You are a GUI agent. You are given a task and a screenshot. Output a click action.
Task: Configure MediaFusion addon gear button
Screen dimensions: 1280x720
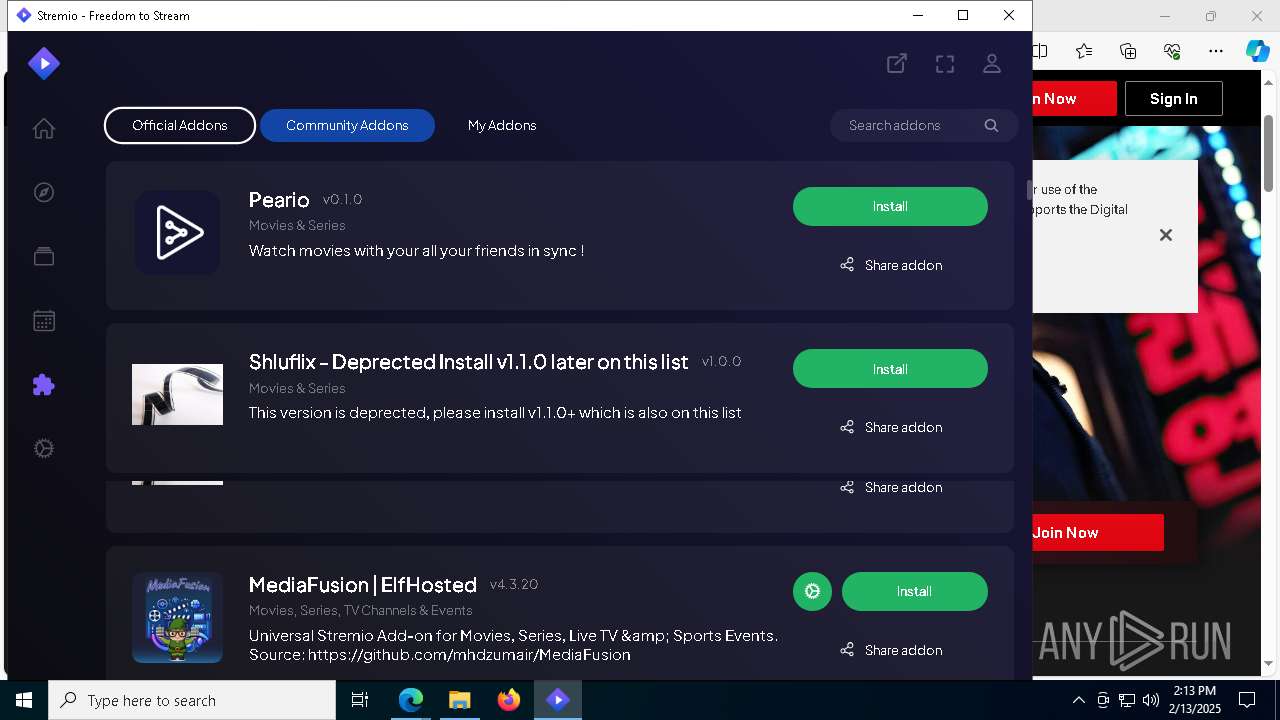pyautogui.click(x=812, y=591)
